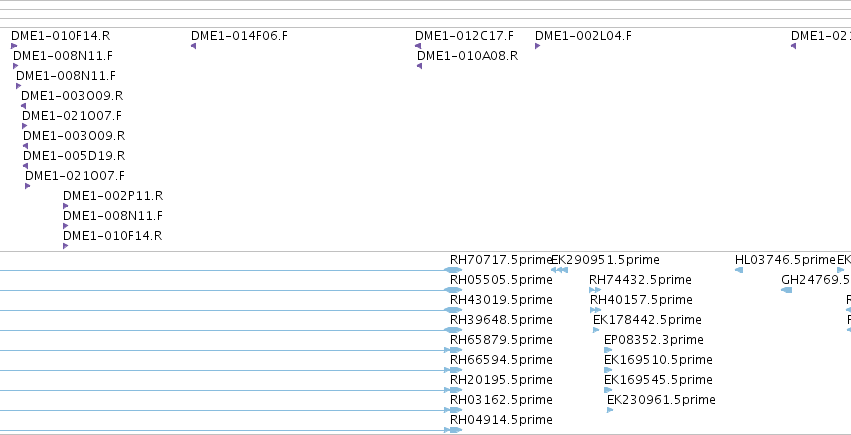Screen dimensions: 851x435
Task: Select the EST glyph below RH65879.5prime
Action: click(x=453, y=350)
